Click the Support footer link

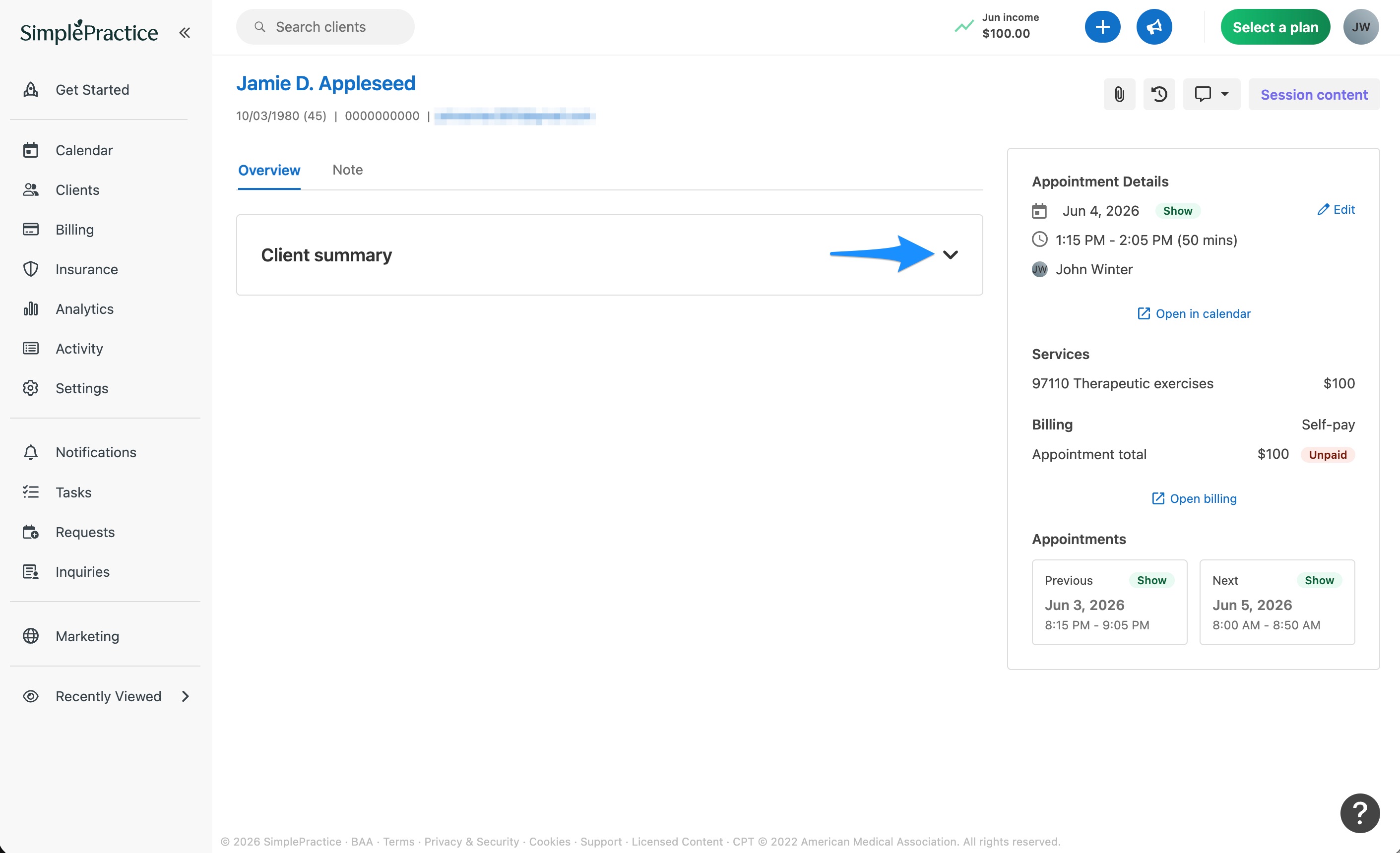pyautogui.click(x=601, y=842)
